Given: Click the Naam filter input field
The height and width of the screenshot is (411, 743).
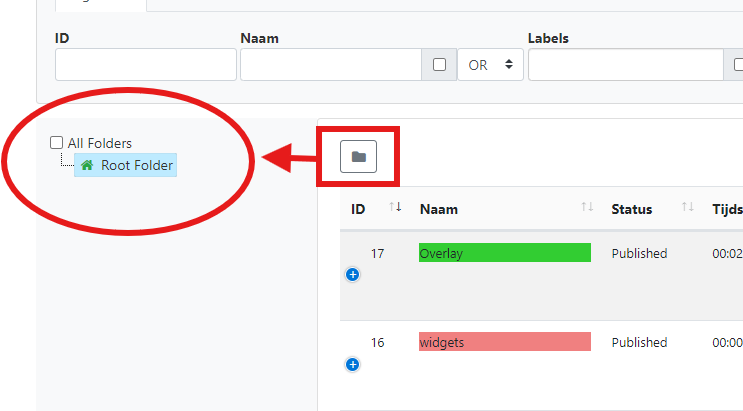Looking at the screenshot, I should coord(331,64).
